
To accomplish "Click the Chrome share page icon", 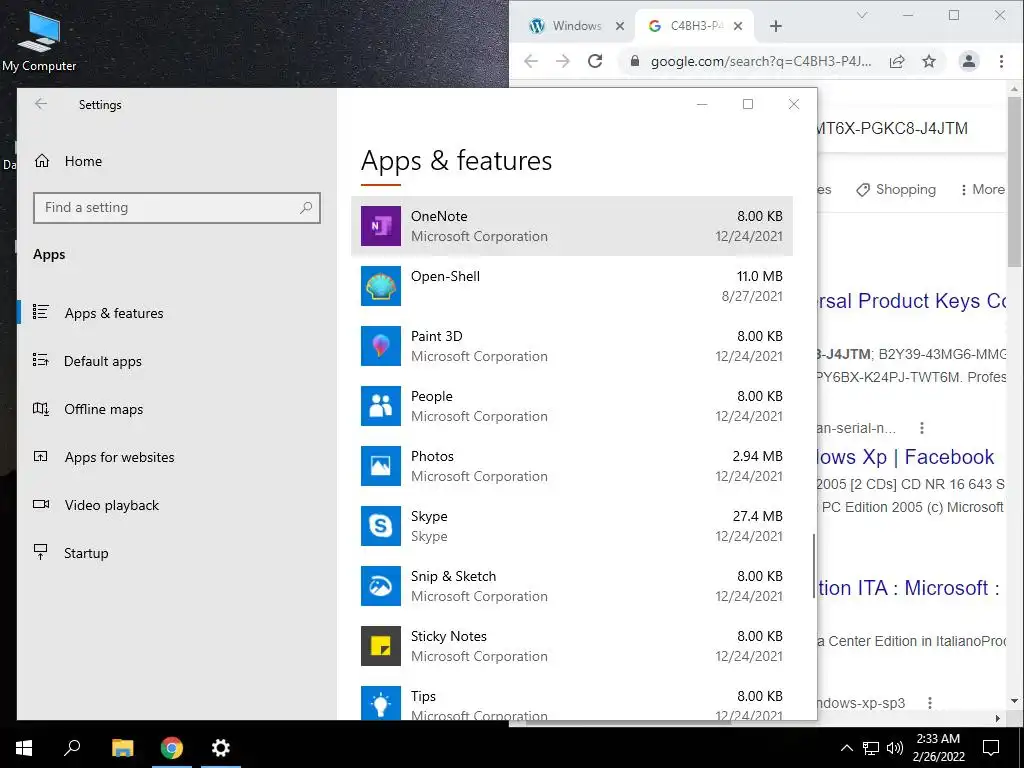I will (897, 61).
